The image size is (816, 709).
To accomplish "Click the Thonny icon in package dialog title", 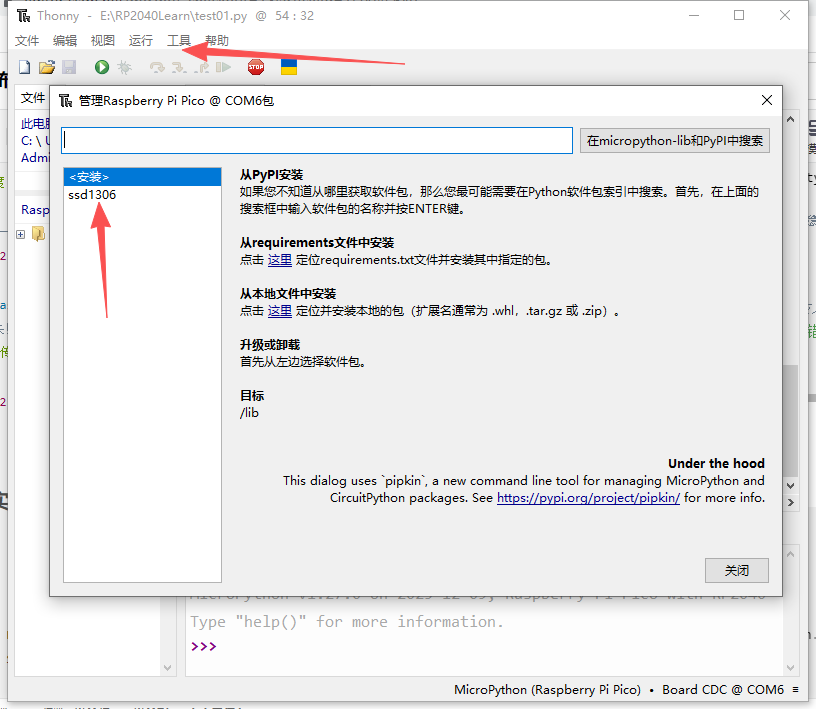I will (x=65, y=100).
